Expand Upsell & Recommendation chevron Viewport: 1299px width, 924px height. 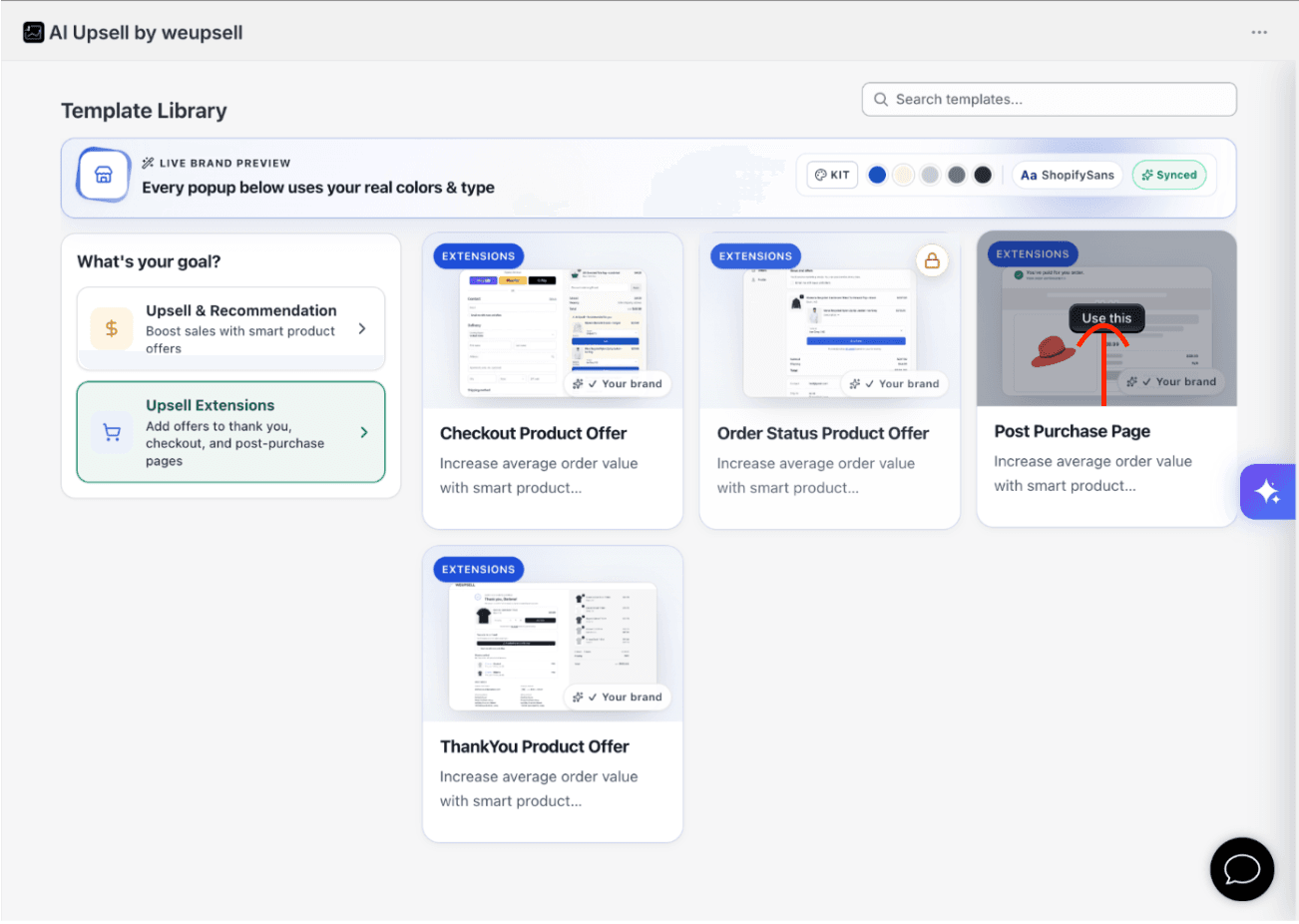[362, 328]
